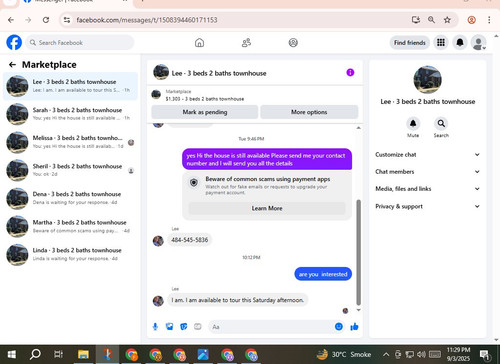Click the voice clip microphone icon

[155, 327]
